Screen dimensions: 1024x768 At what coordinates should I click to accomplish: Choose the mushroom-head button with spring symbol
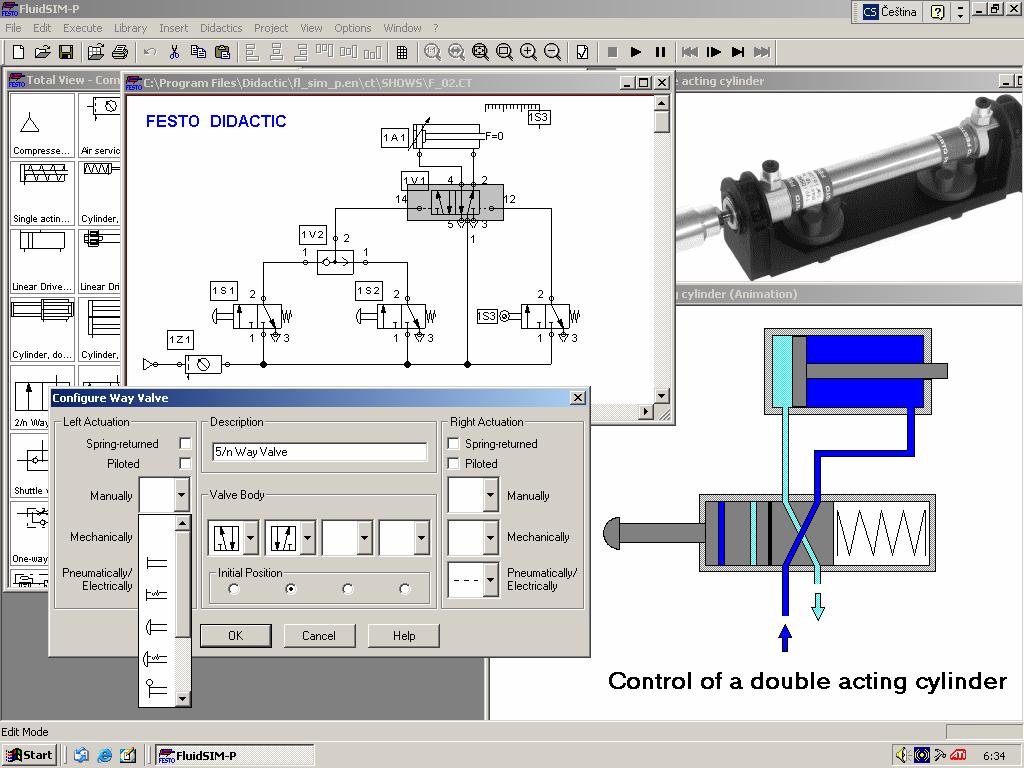pyautogui.click(x=157, y=658)
